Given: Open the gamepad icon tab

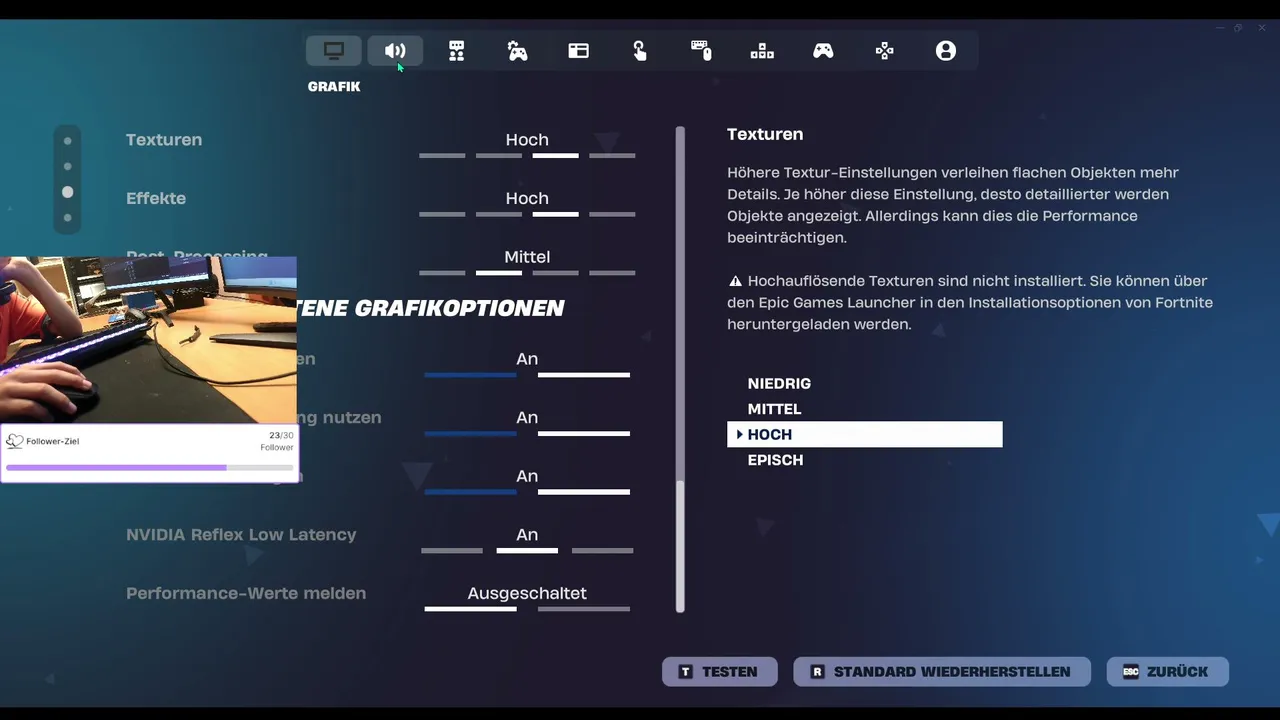Looking at the screenshot, I should click(823, 51).
